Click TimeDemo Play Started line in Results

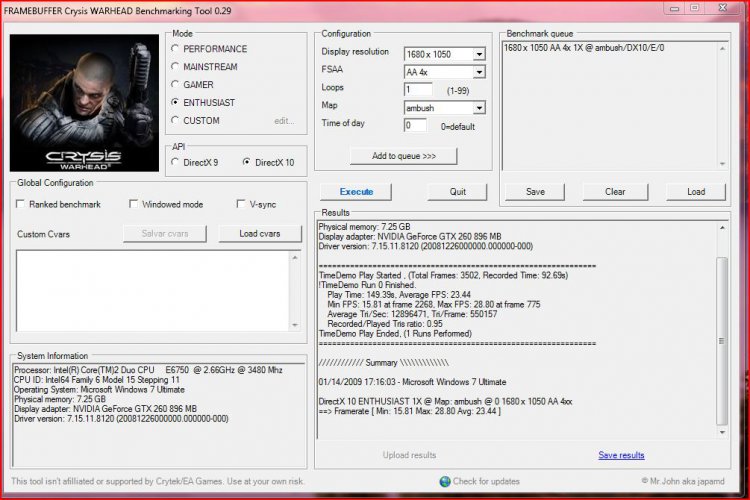click(x=443, y=275)
